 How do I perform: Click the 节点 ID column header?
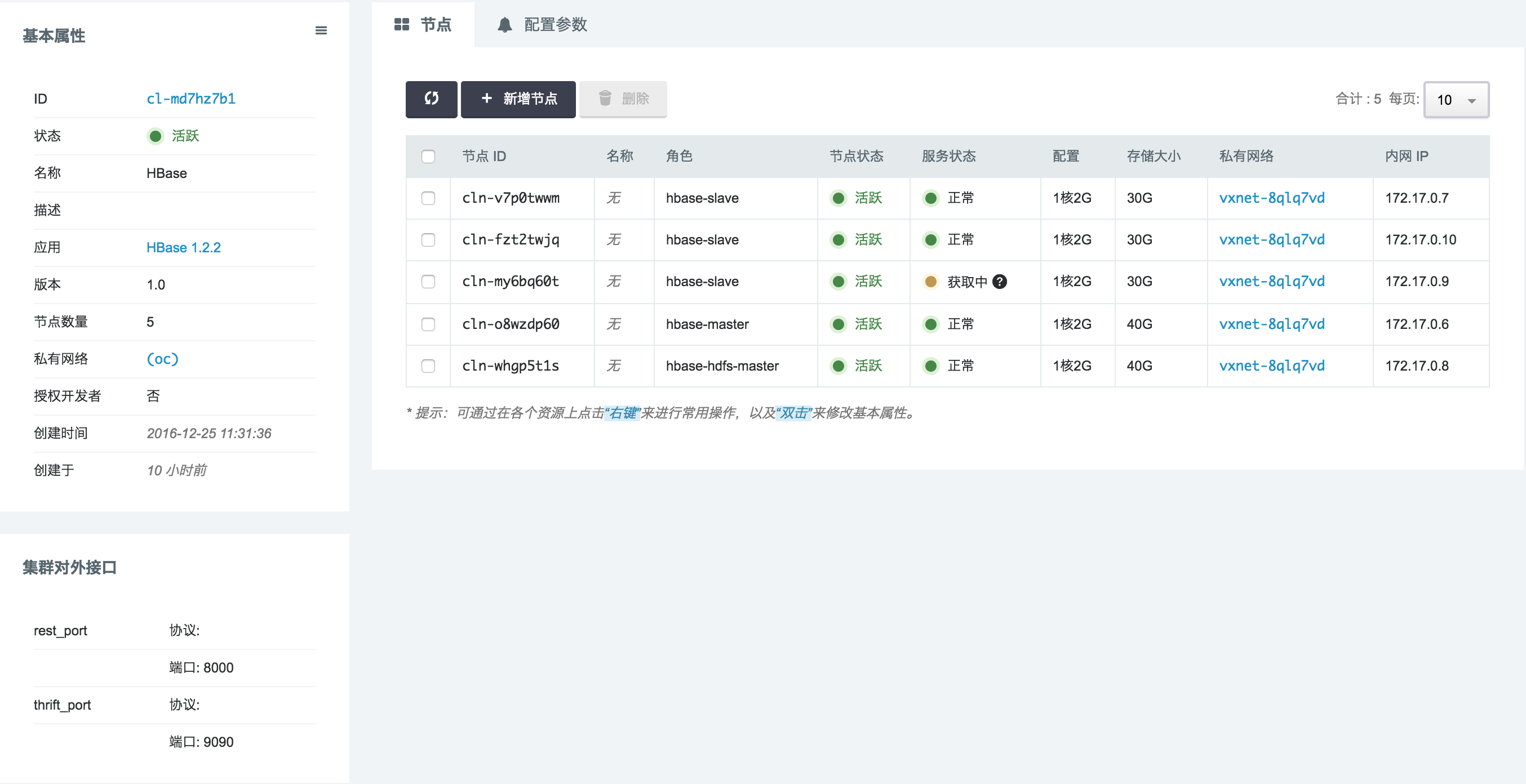pyautogui.click(x=483, y=157)
